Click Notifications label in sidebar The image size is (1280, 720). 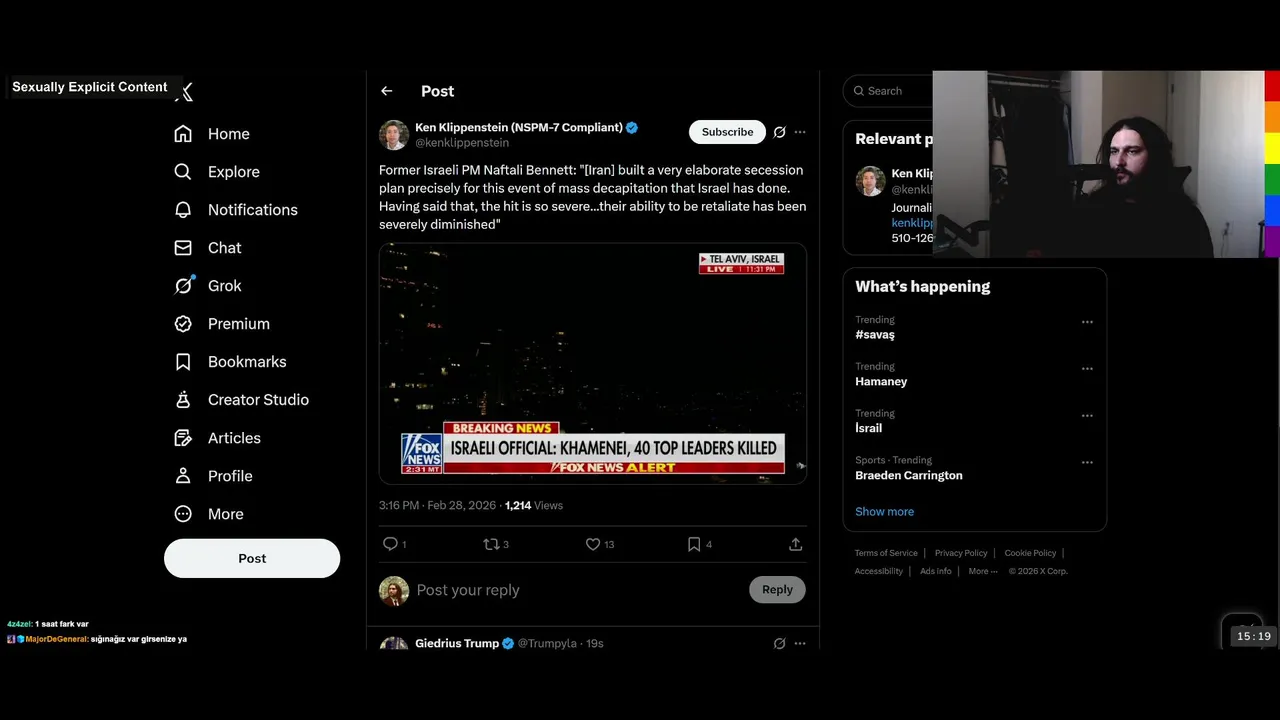coord(253,210)
